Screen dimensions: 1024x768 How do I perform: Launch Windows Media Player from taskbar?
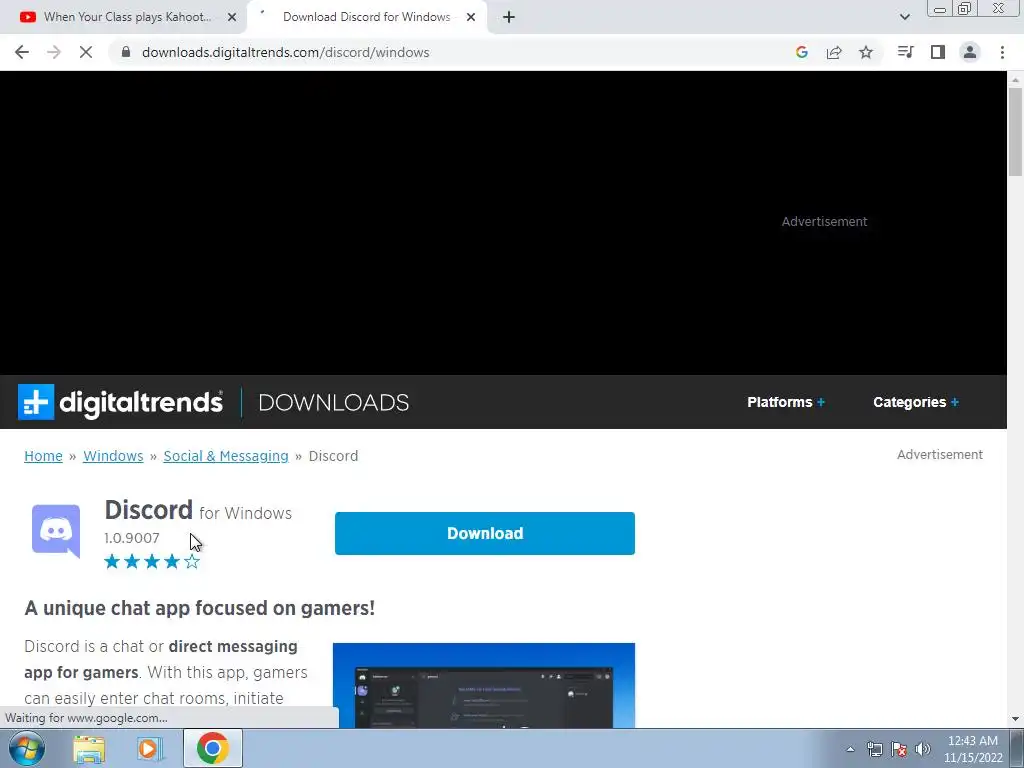click(x=150, y=749)
